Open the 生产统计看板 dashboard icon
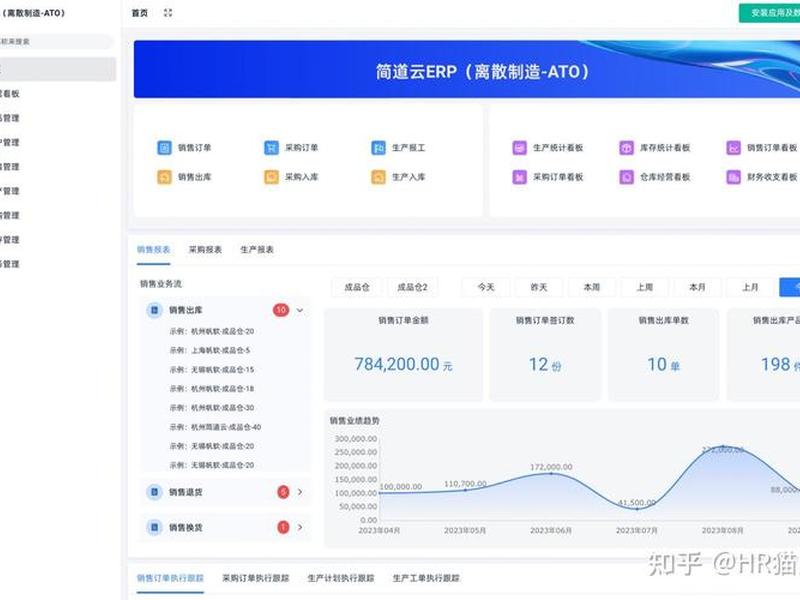This screenshot has height=600, width=800. pos(519,148)
